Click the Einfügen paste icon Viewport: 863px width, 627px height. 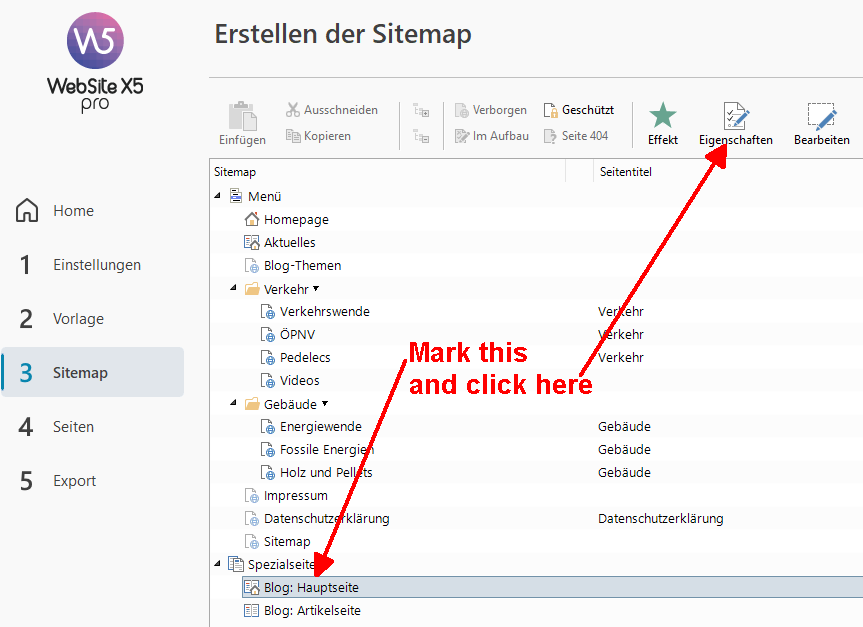pyautogui.click(x=242, y=124)
